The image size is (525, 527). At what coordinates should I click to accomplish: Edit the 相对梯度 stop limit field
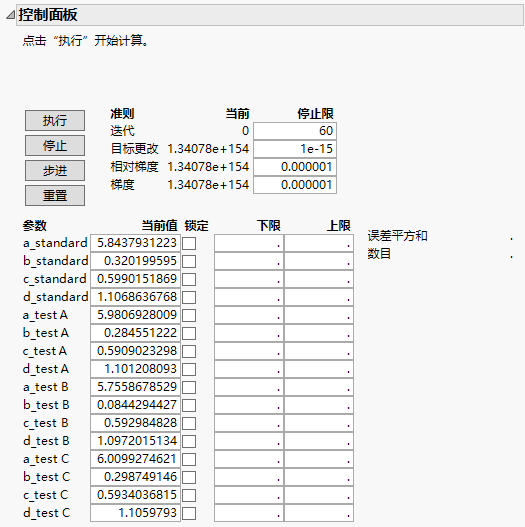coord(295,167)
